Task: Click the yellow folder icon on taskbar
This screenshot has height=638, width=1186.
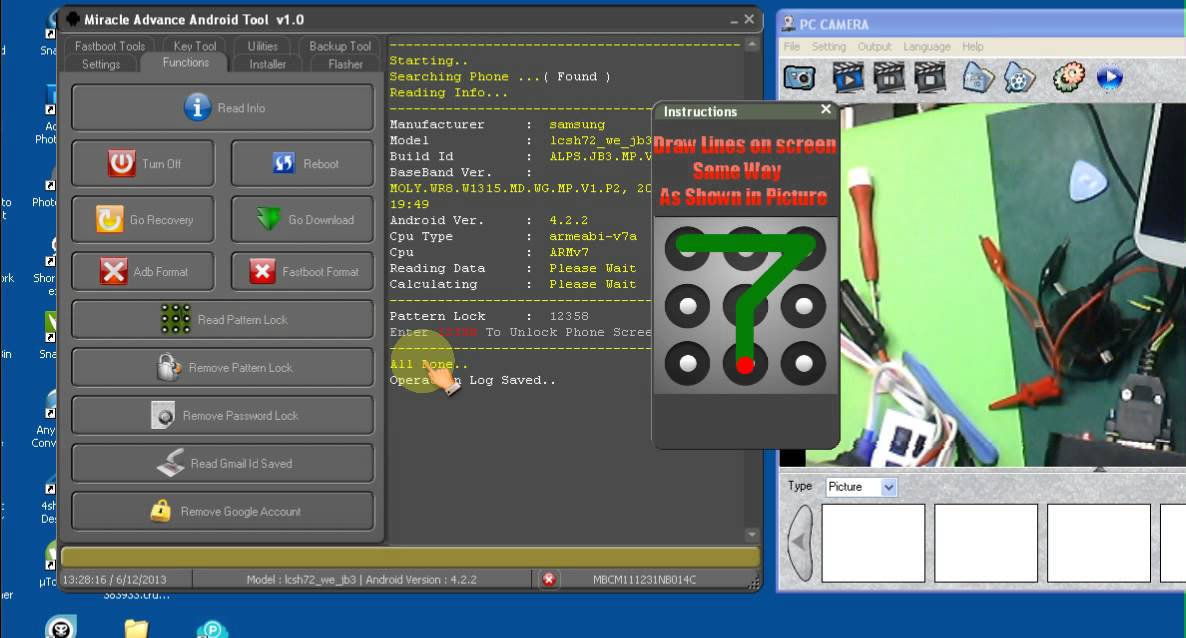Action: click(x=136, y=629)
